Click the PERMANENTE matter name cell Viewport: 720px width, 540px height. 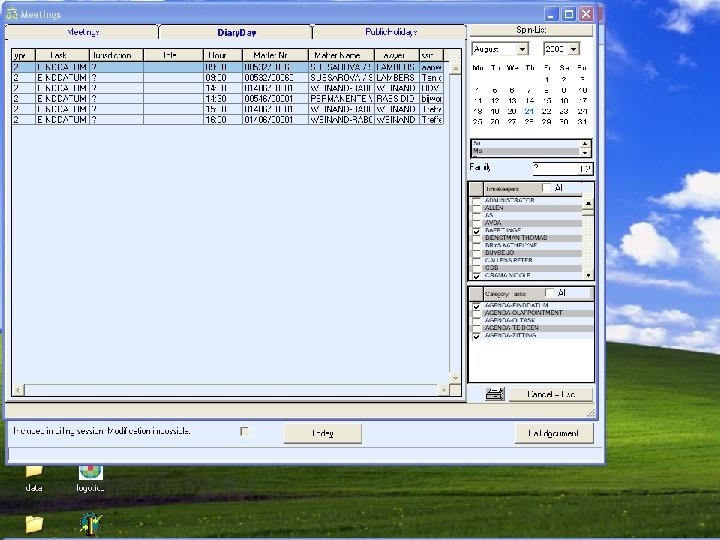(341, 99)
